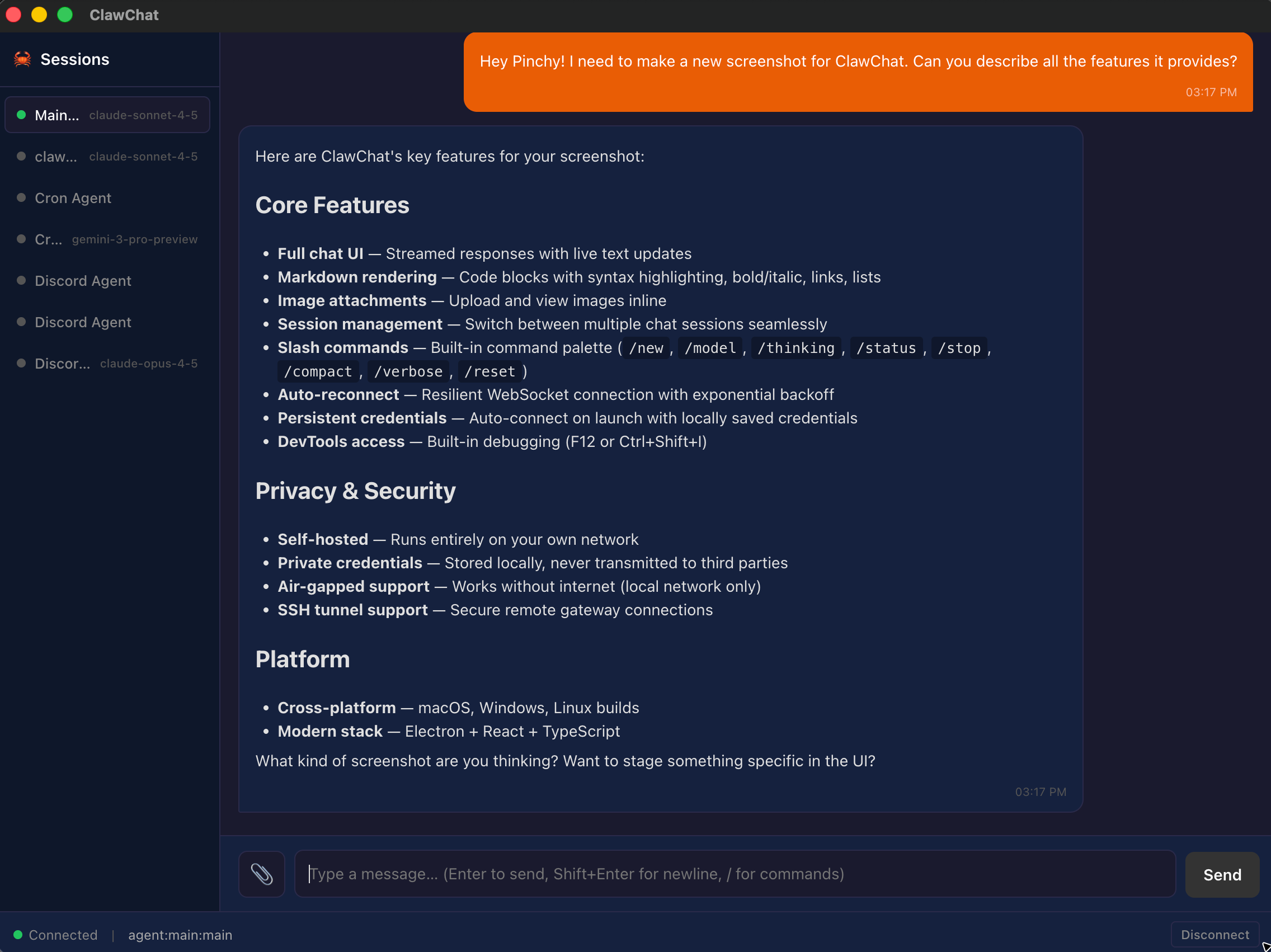Click the agent:main:main status label
Viewport: 1271px width, 952px height.
point(180,935)
